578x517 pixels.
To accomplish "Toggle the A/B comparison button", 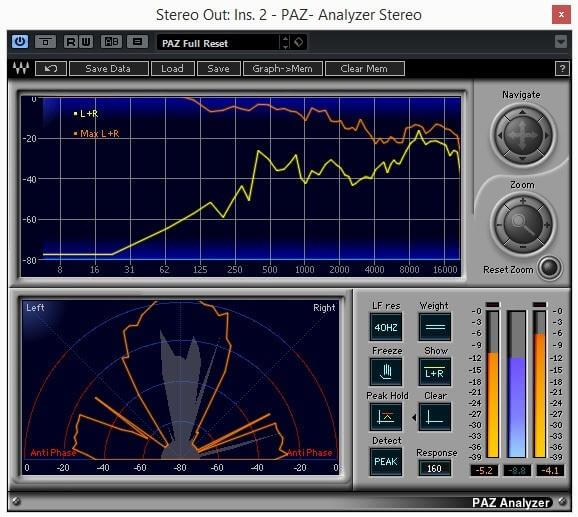I will point(111,42).
